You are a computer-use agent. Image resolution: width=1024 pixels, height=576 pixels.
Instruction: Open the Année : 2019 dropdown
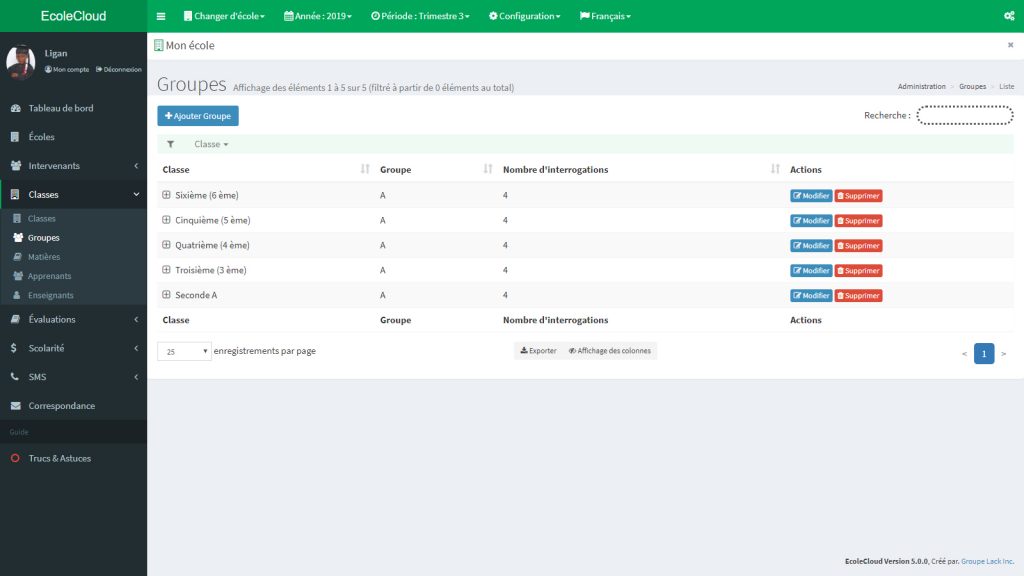(x=322, y=15)
